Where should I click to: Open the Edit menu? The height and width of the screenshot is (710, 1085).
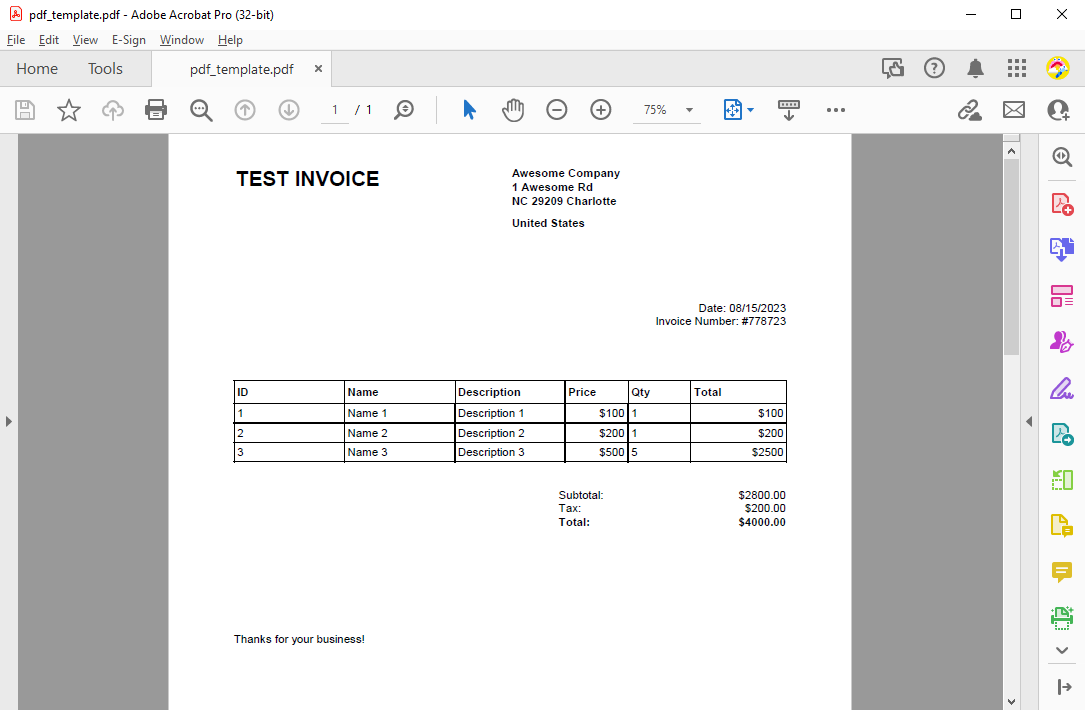click(x=48, y=40)
